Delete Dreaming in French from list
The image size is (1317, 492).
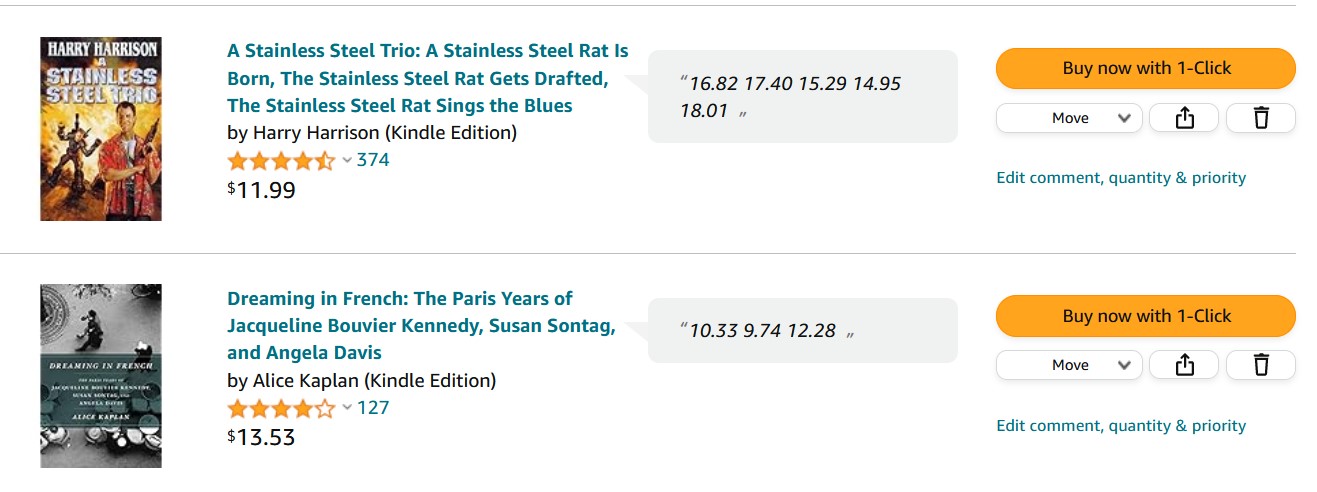[1261, 365]
